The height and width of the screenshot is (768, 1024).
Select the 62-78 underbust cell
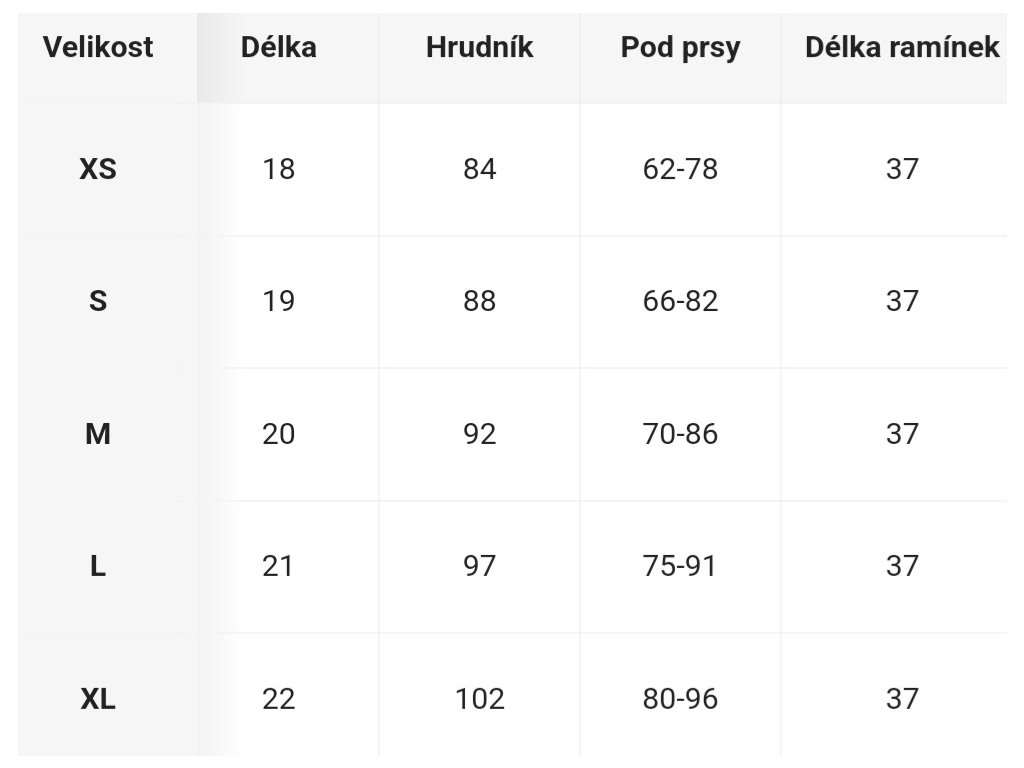click(680, 169)
